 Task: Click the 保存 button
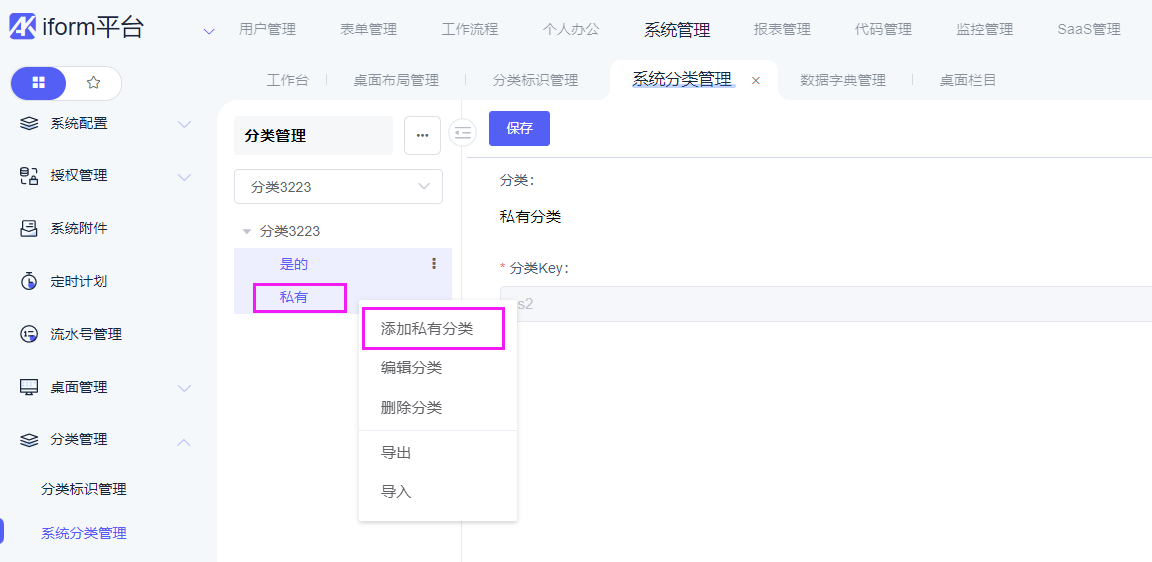[519, 128]
